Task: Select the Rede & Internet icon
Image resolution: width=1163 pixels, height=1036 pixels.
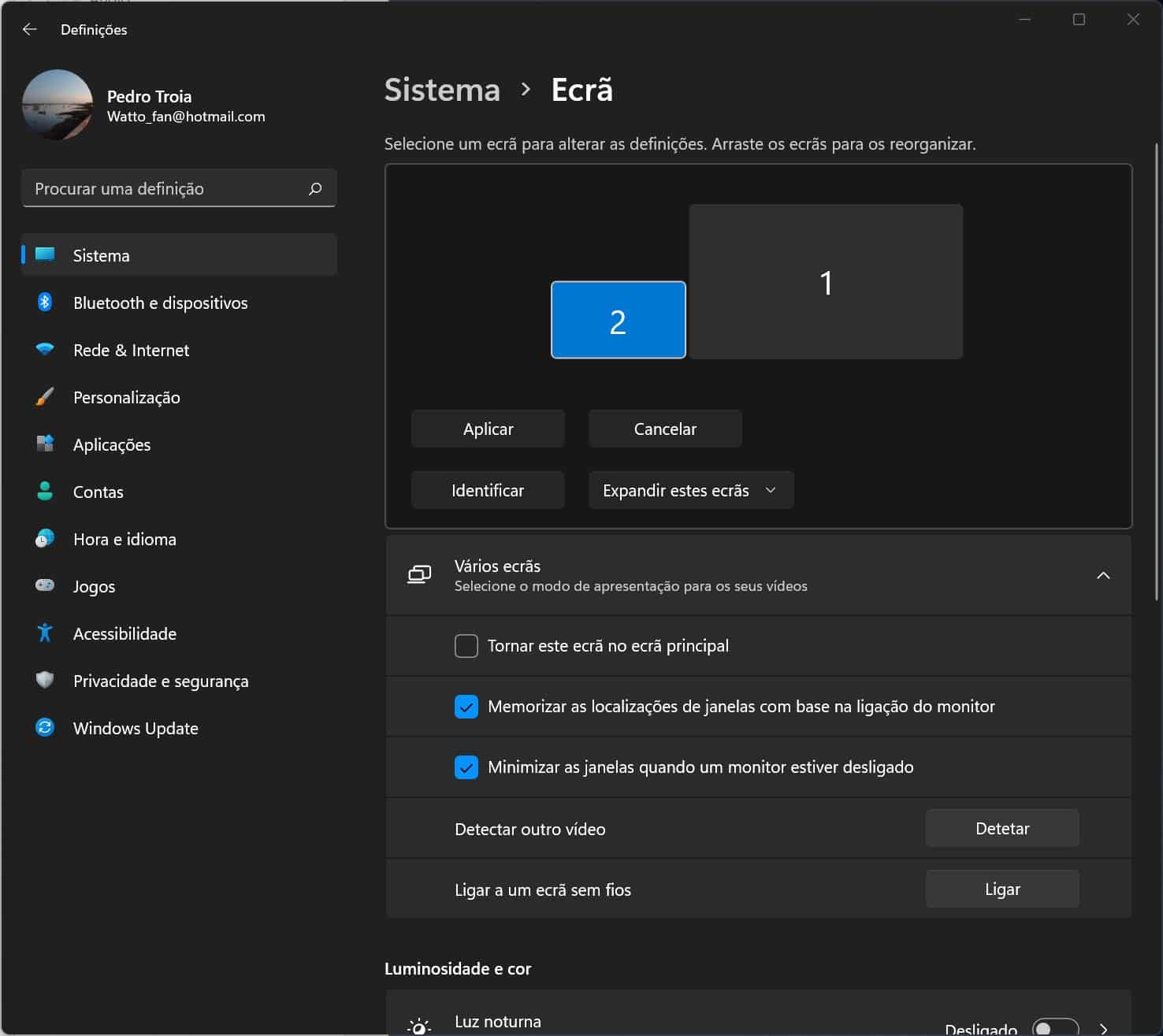Action: [x=45, y=350]
